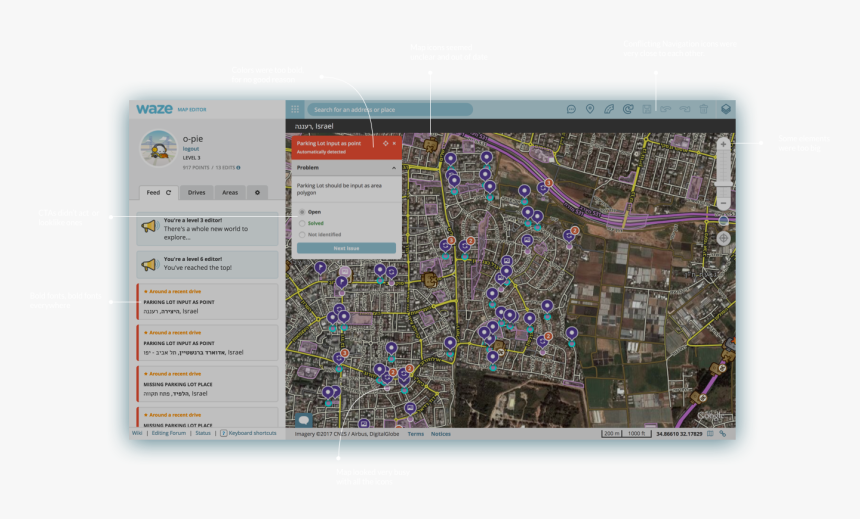Click the level 6 editor megaphone icon

pos(150,264)
